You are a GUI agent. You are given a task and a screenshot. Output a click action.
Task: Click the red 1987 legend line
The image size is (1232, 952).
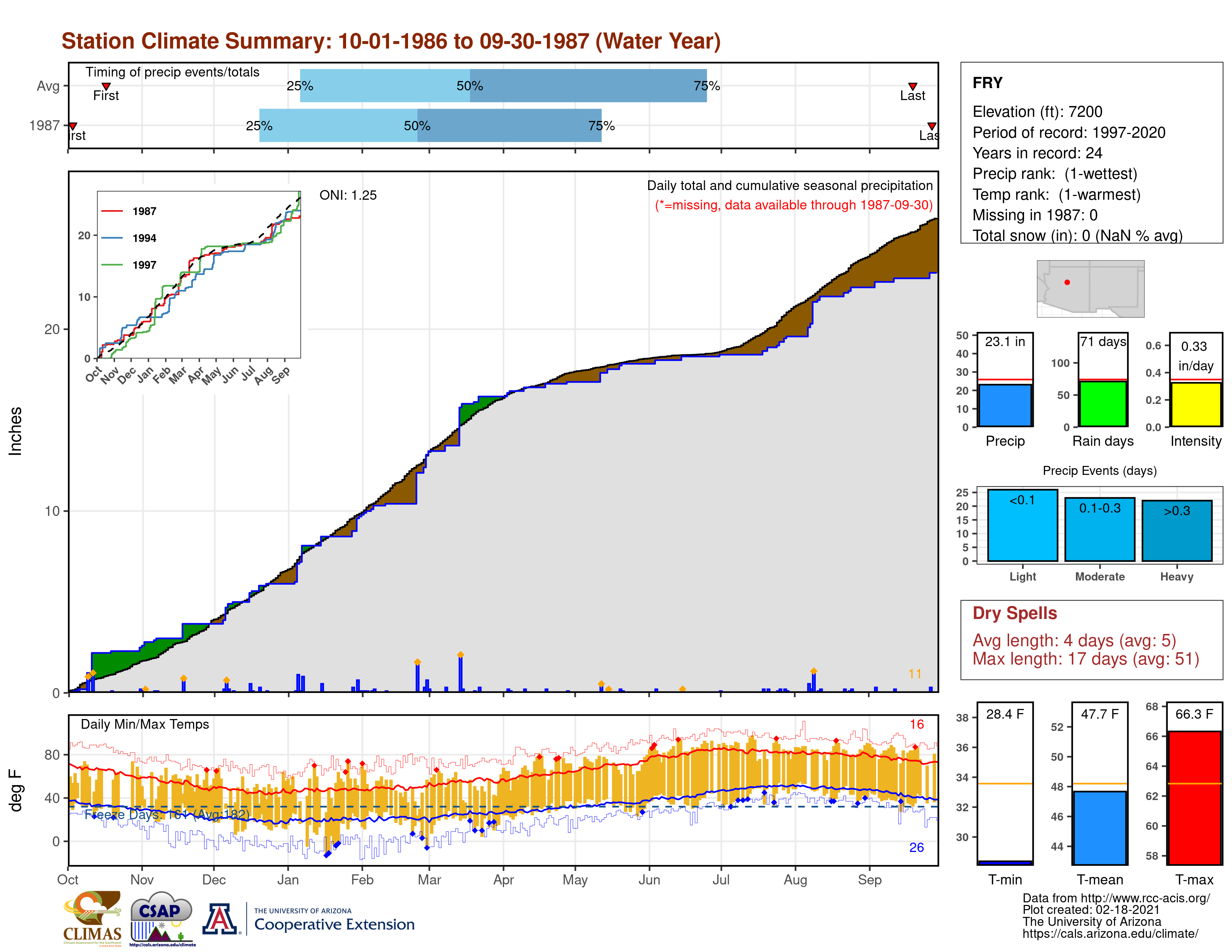pyautogui.click(x=112, y=211)
